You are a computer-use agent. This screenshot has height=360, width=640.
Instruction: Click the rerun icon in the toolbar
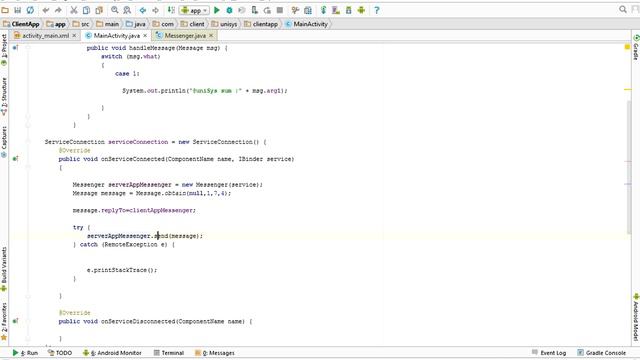click(x=267, y=10)
